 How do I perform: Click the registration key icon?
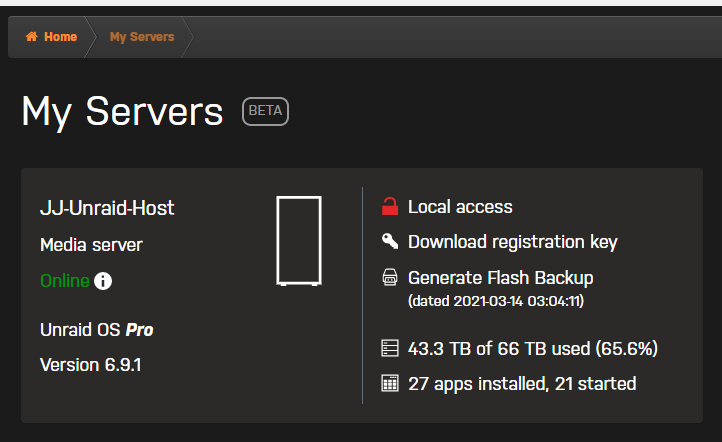(x=390, y=241)
